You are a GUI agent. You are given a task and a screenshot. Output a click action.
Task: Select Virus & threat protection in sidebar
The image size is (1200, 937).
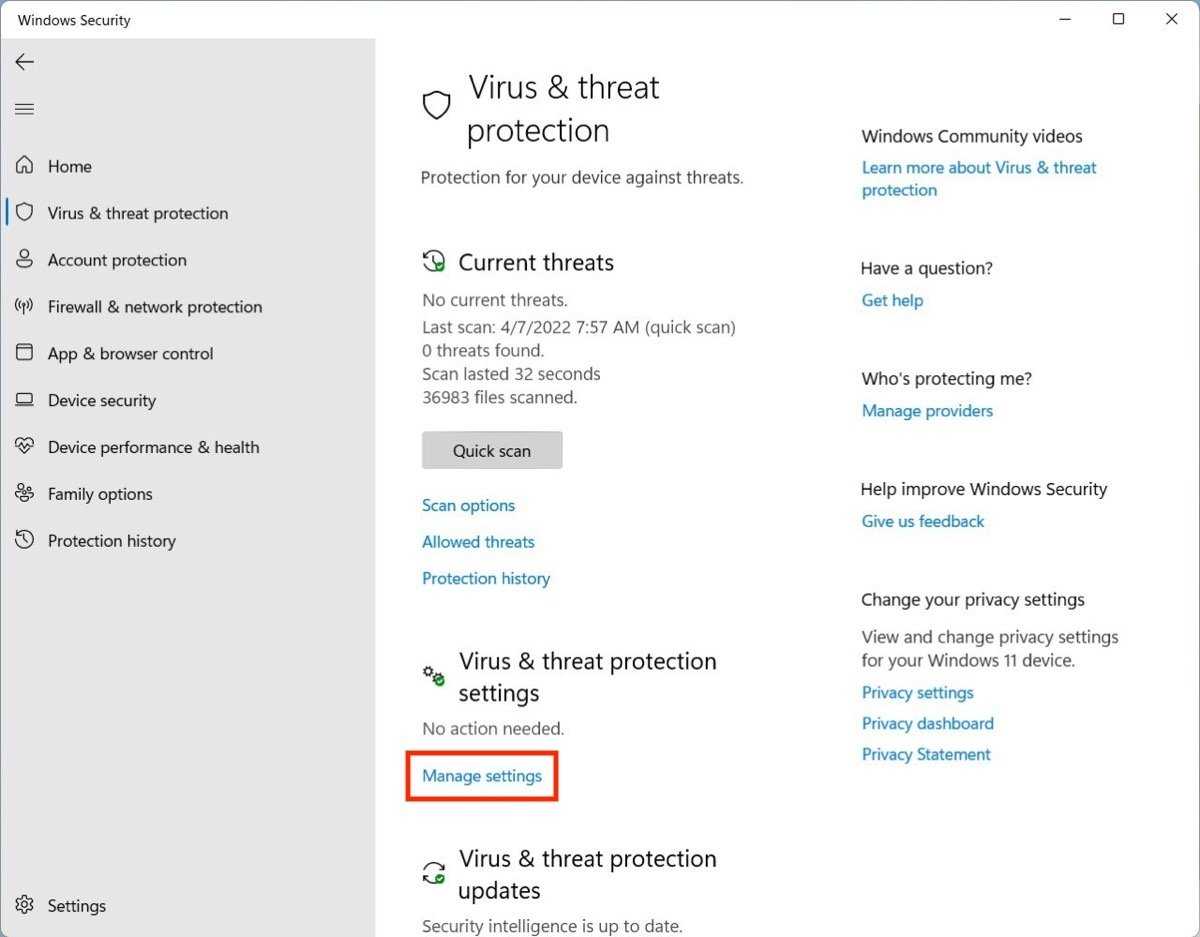pyautogui.click(x=137, y=213)
